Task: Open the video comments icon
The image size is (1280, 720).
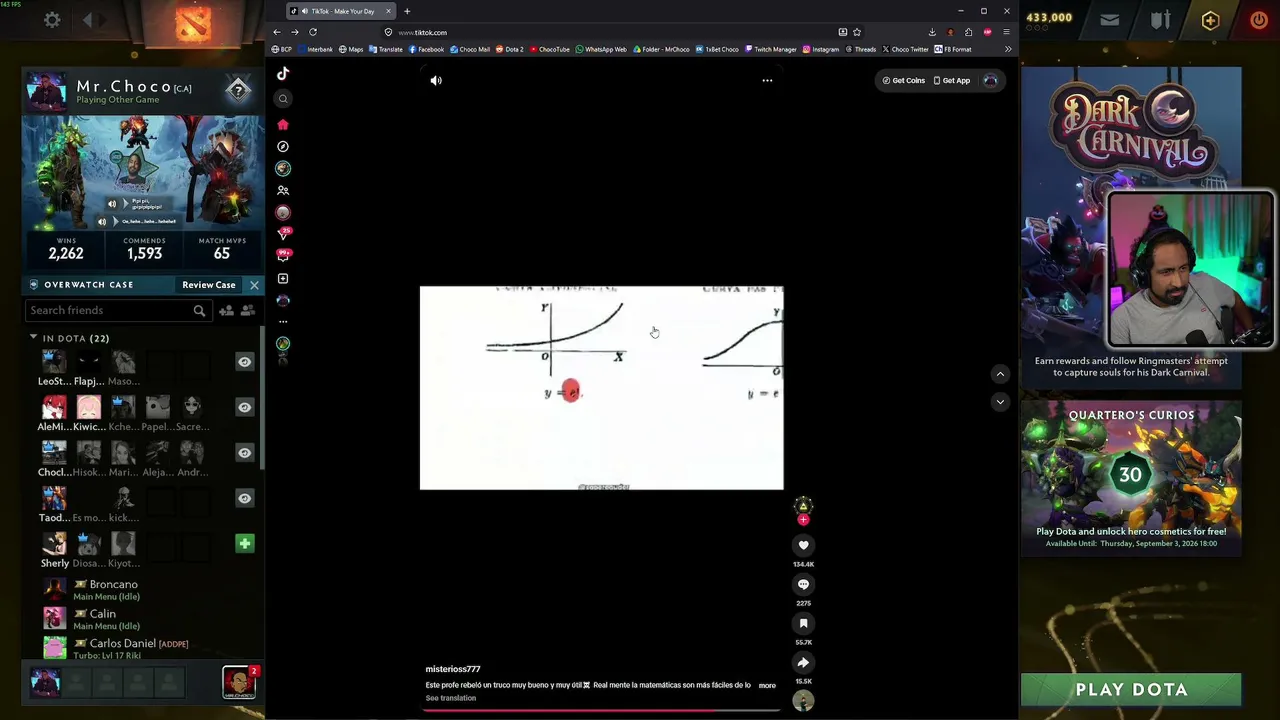Action: point(803,584)
